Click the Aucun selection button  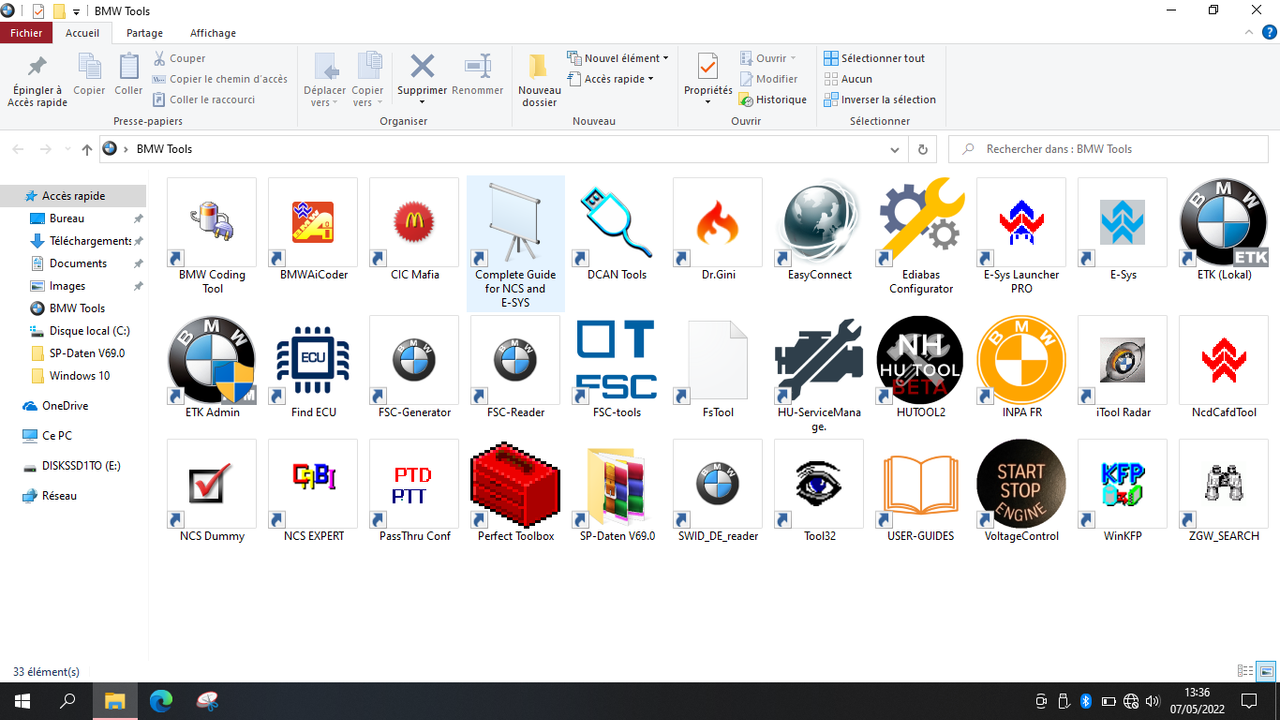coord(848,79)
